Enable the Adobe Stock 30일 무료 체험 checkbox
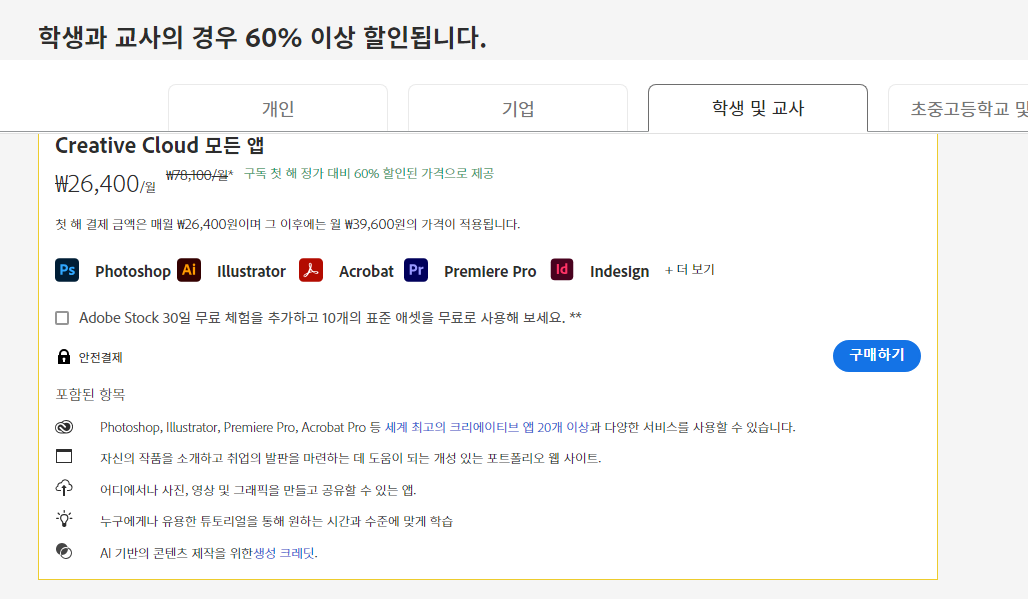 pyautogui.click(x=62, y=318)
